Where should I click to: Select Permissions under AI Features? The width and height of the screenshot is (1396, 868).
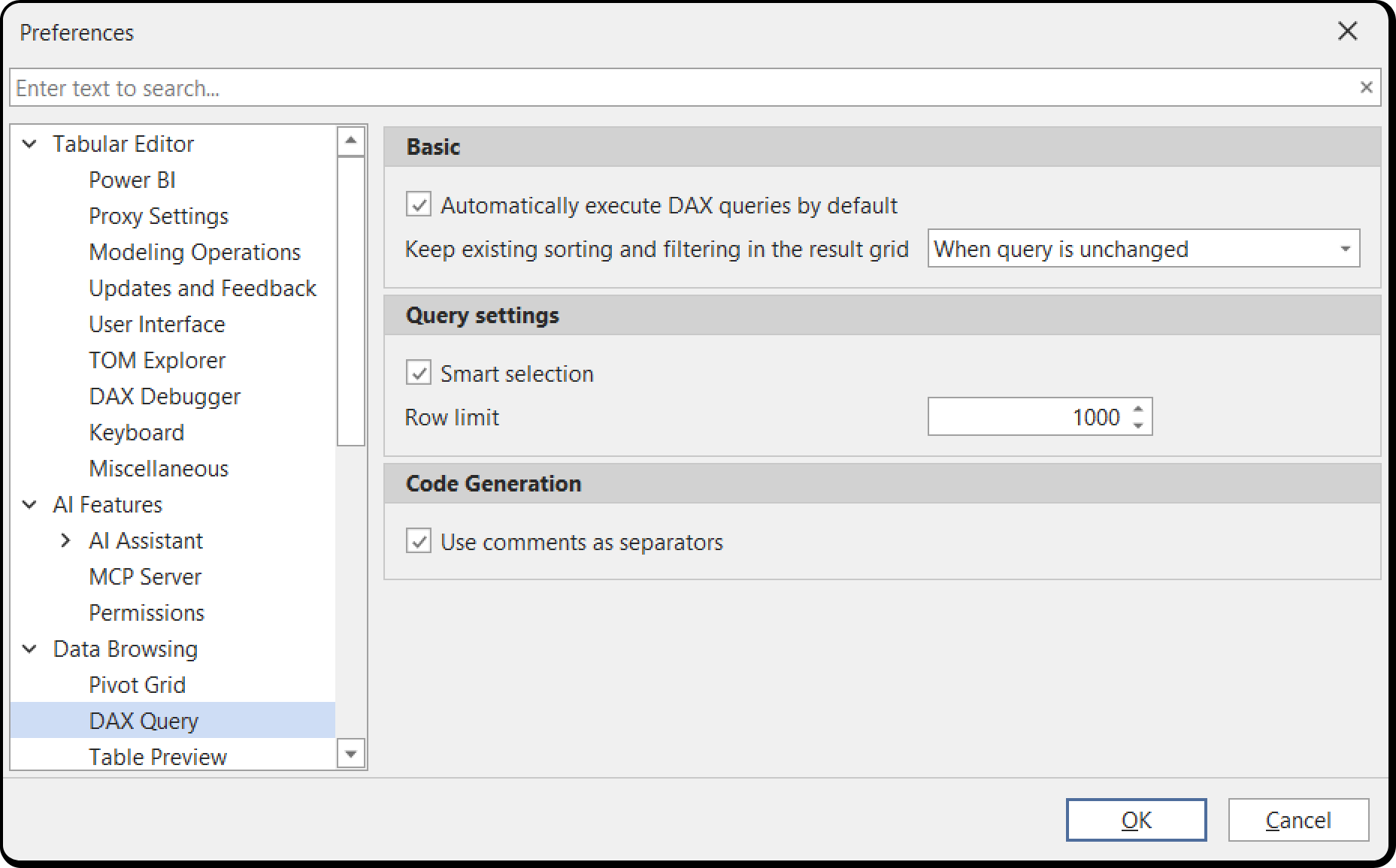(147, 612)
